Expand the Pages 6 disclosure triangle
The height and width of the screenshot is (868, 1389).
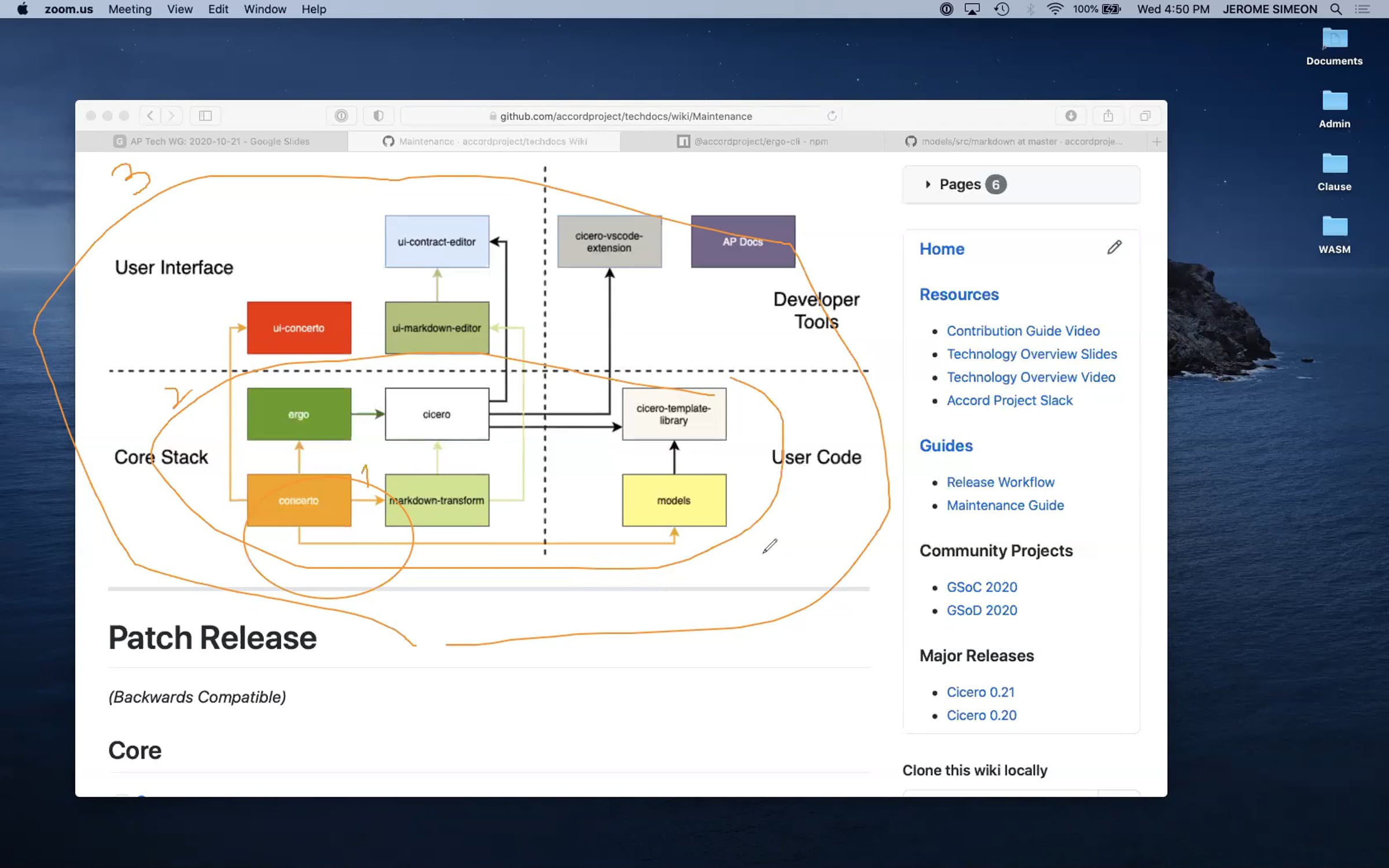tap(928, 184)
